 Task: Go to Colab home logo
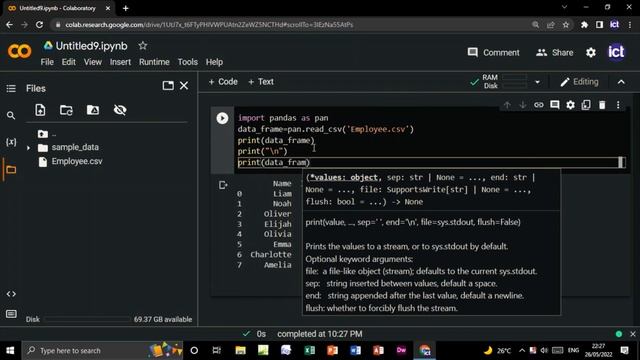19,51
